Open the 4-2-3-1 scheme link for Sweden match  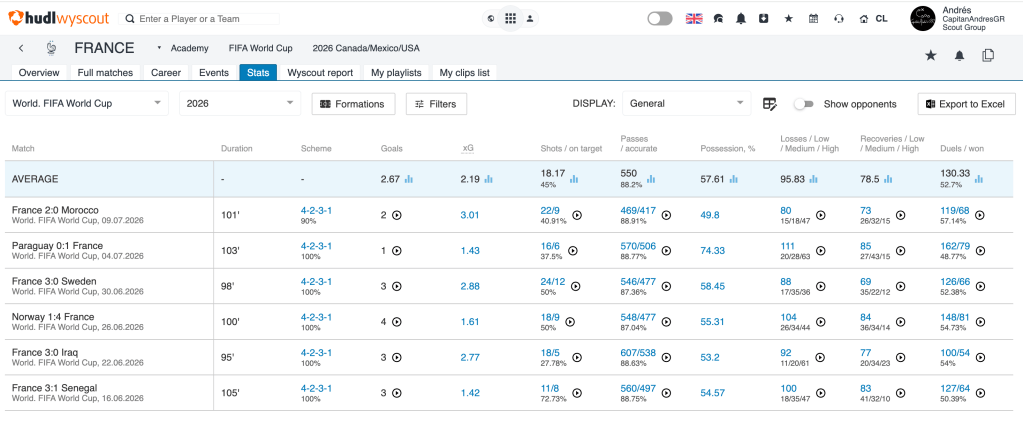pos(316,281)
